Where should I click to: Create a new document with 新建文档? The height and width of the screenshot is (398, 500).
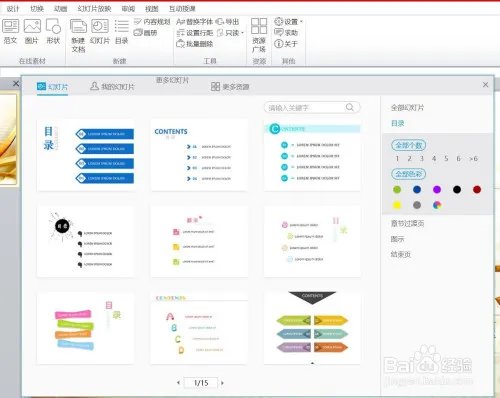tap(78, 36)
